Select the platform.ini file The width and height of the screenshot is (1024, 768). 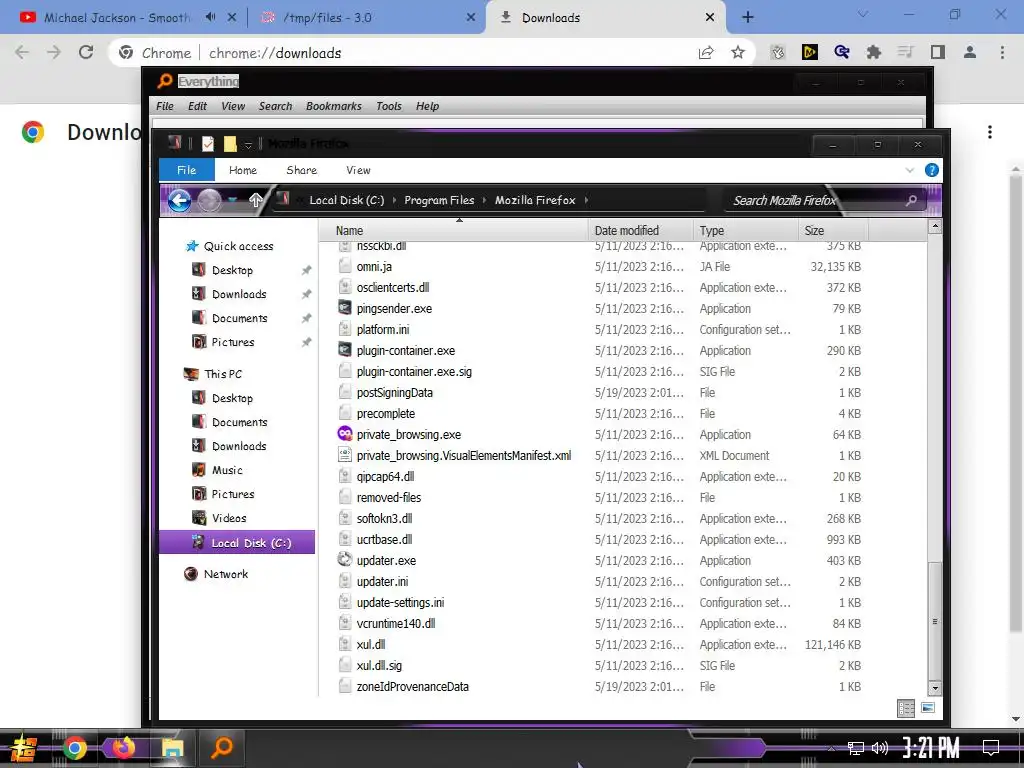(x=383, y=329)
